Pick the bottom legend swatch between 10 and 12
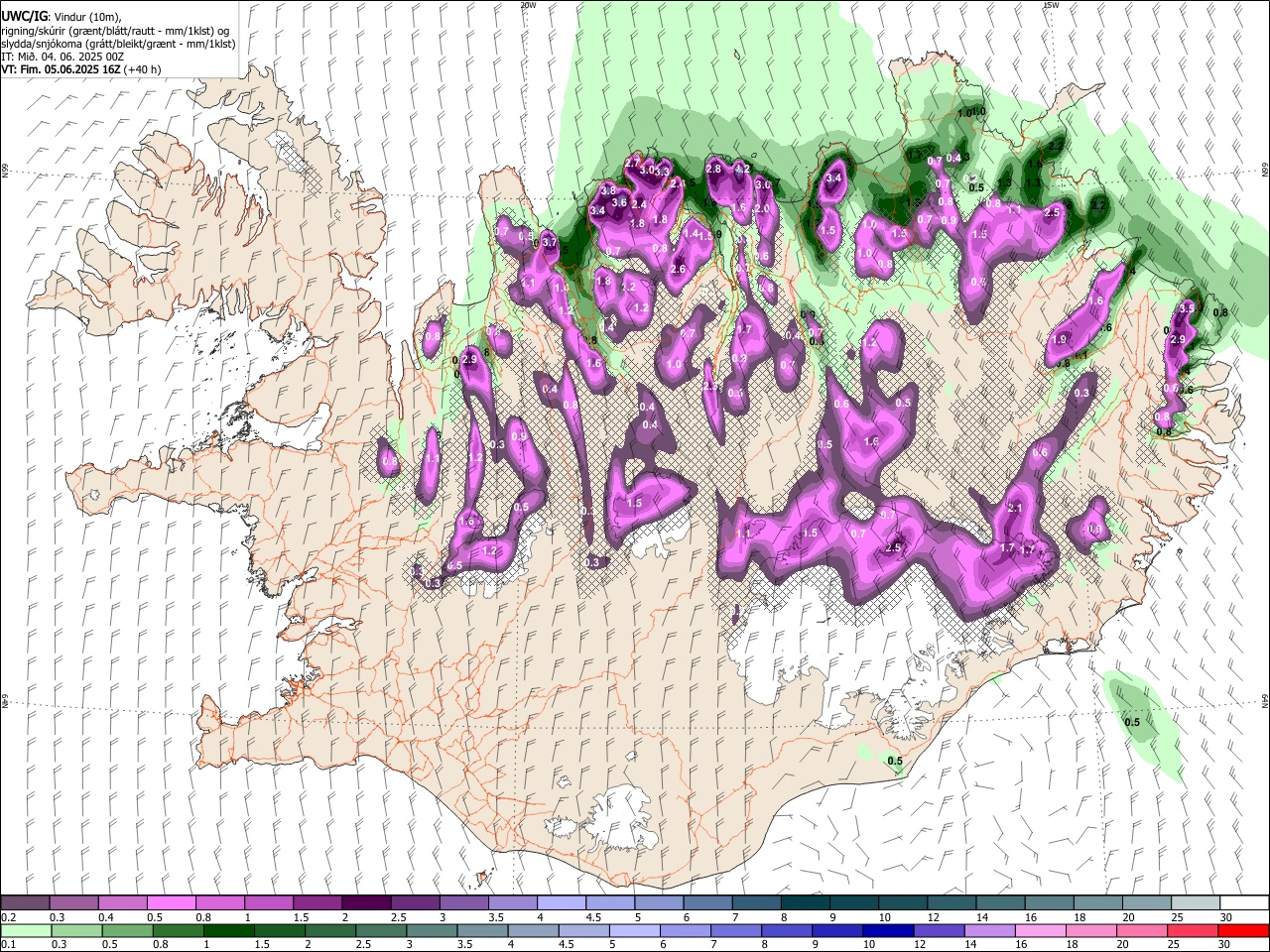This screenshot has width=1270, height=952. click(889, 930)
